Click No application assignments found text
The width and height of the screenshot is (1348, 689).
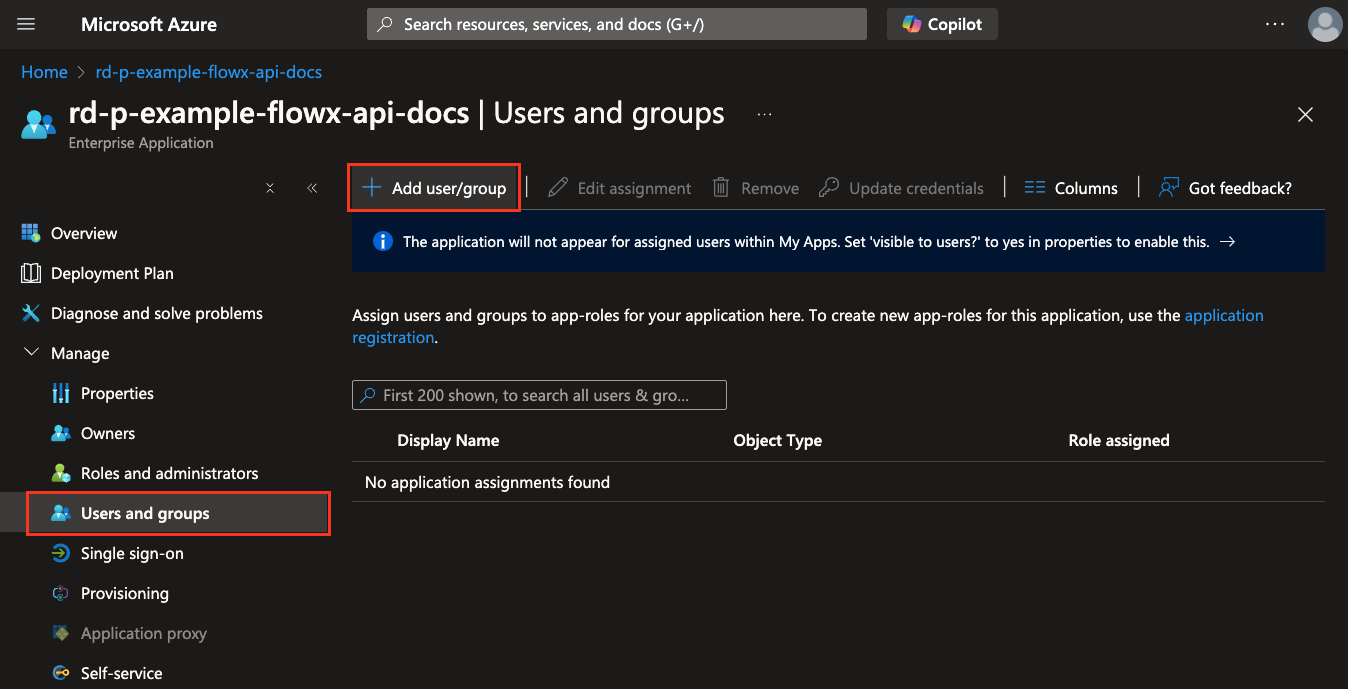pos(487,482)
